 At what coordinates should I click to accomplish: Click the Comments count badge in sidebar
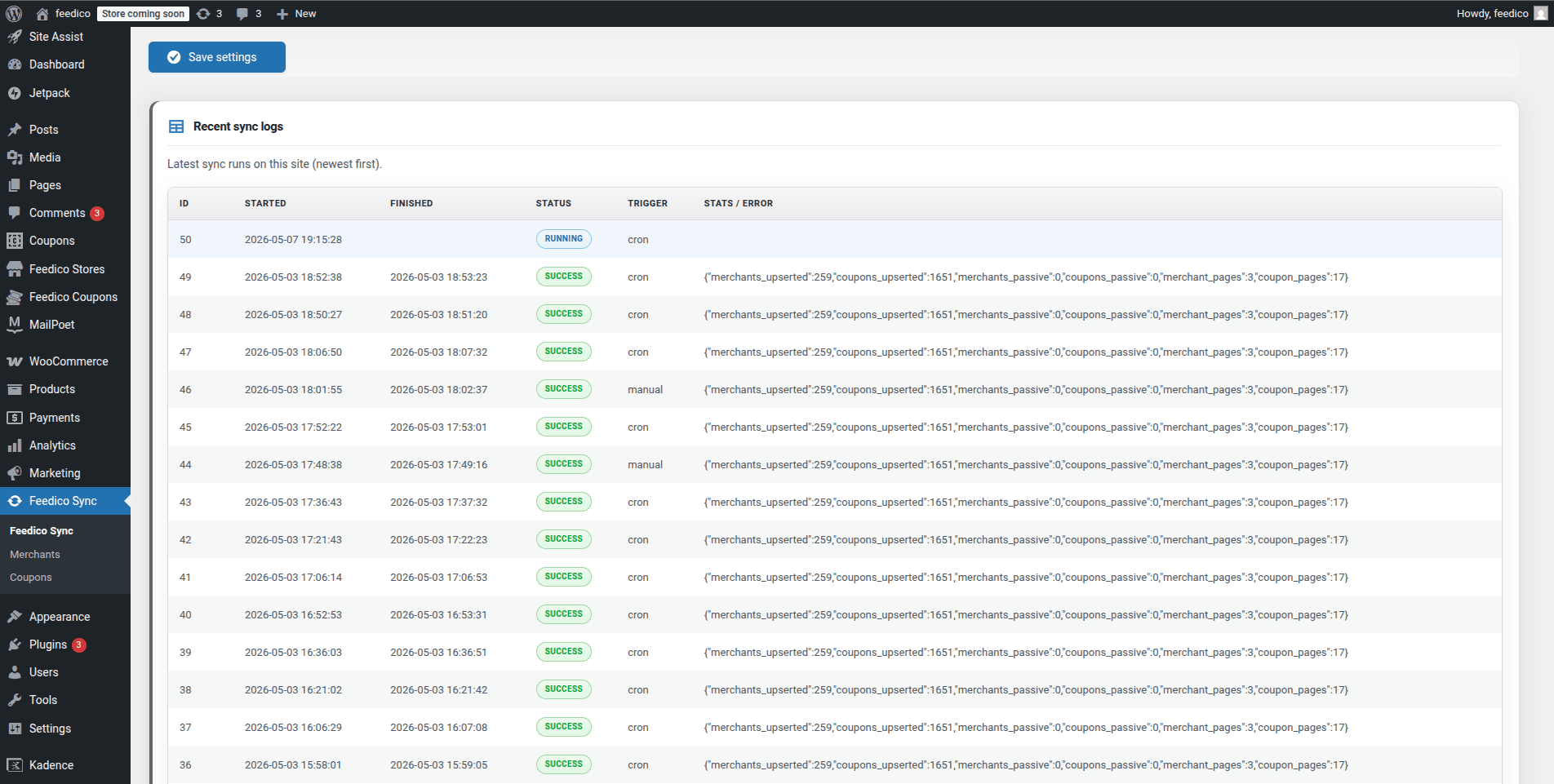pyautogui.click(x=97, y=214)
